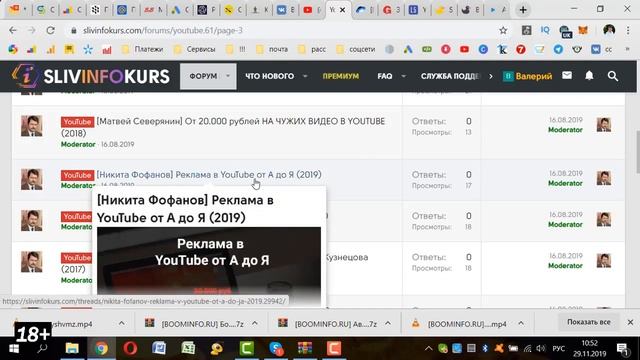Open options for the [BOOMINFO.RU] Ав....7z download
This screenshot has width=640, height=360.
pos(388,323)
